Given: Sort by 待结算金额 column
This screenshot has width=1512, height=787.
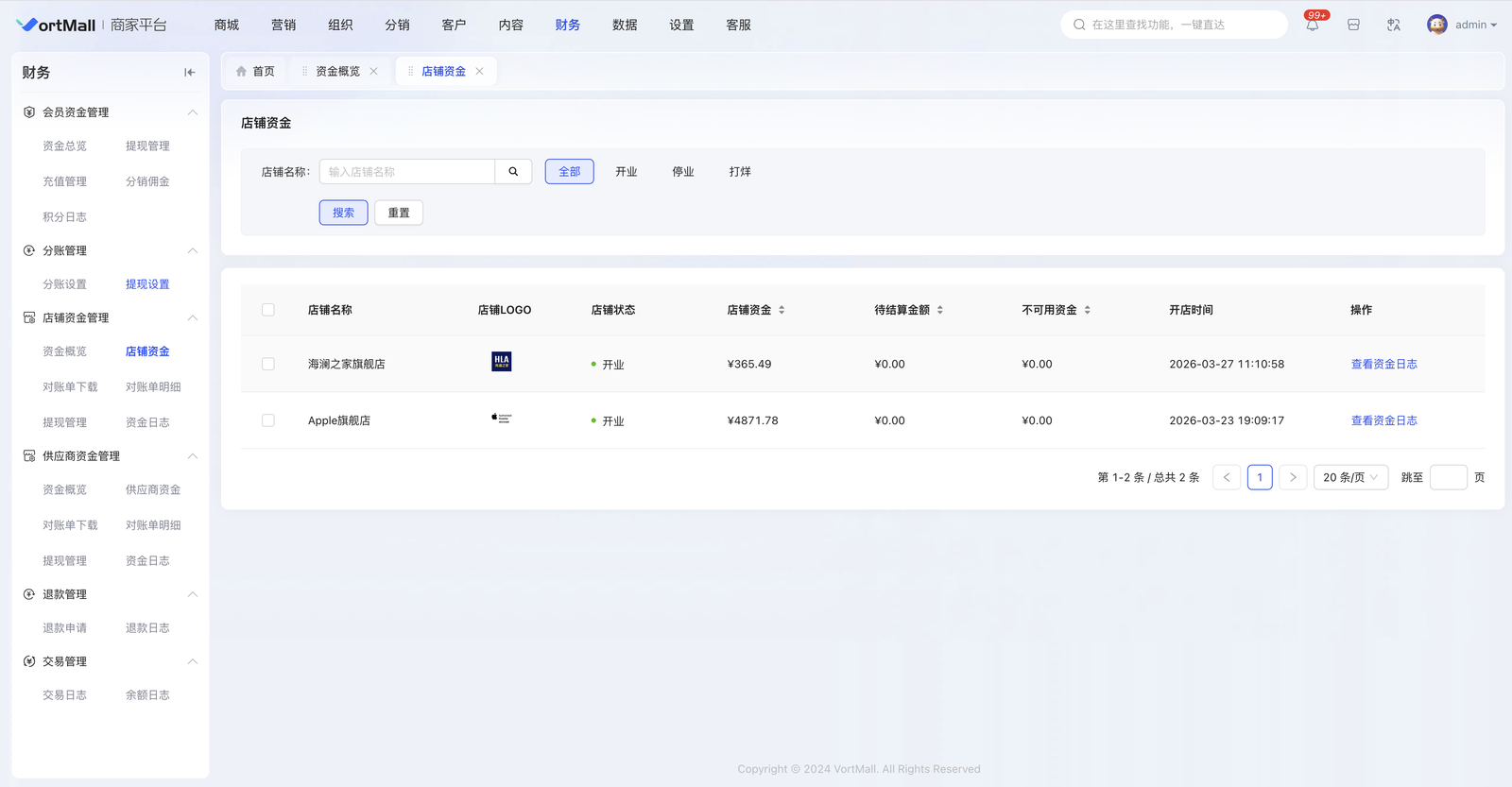Looking at the screenshot, I should click(x=939, y=310).
